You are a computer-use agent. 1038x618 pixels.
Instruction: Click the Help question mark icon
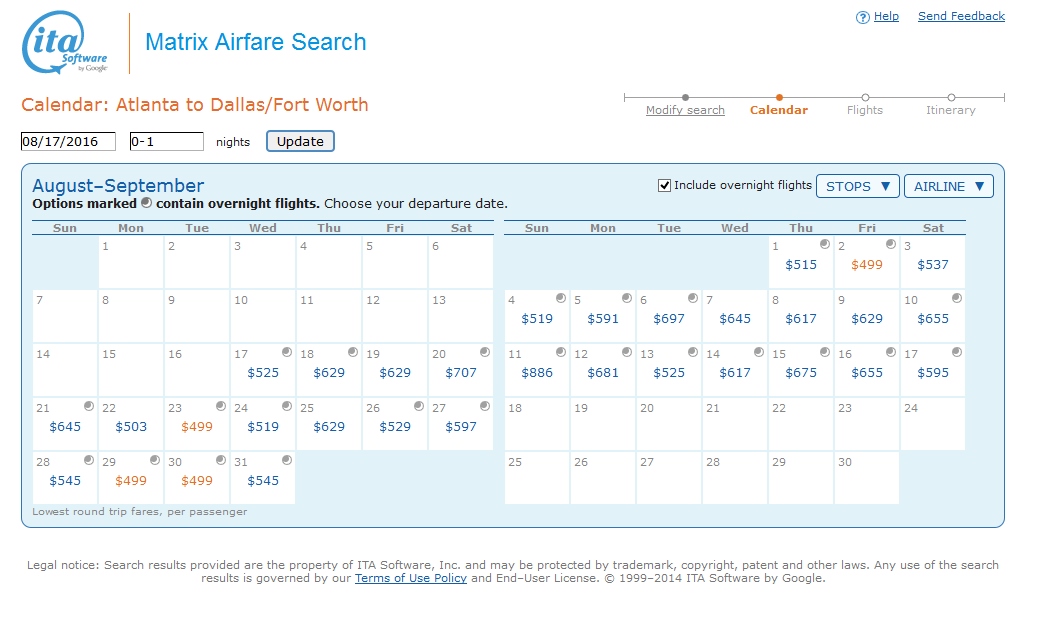[x=863, y=17]
